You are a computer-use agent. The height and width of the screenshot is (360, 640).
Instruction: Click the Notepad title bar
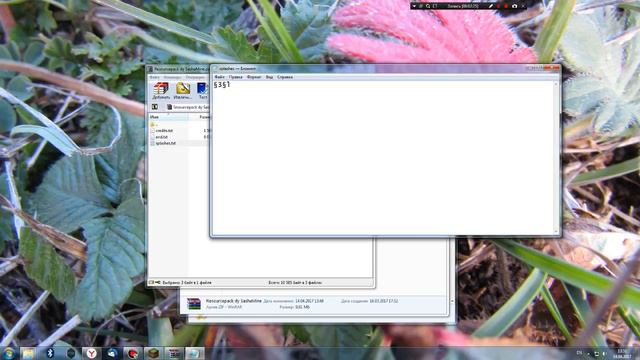pos(367,68)
